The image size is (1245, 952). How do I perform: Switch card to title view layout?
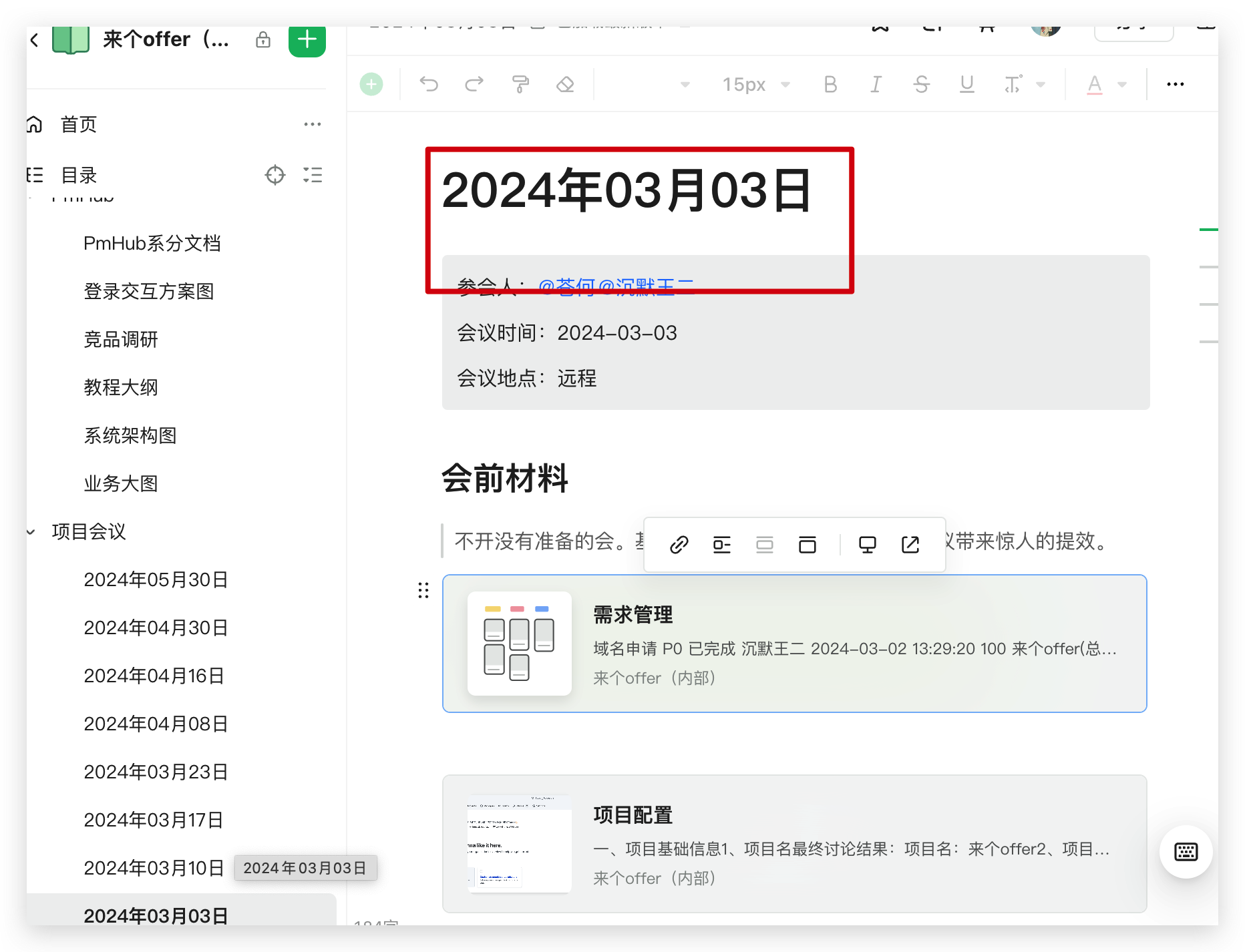click(722, 545)
